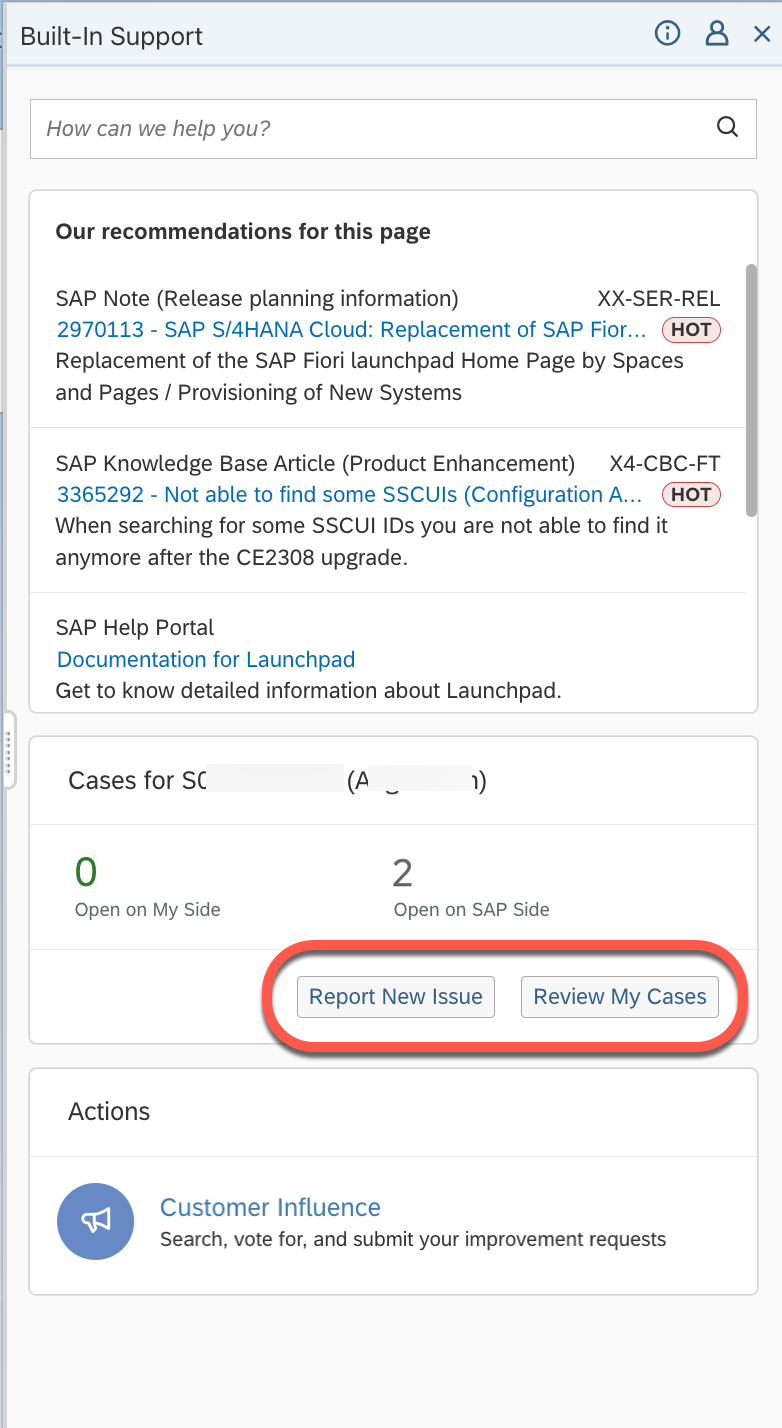Click the Report New Issue button
Screen dimensions: 782x1428
point(396,996)
